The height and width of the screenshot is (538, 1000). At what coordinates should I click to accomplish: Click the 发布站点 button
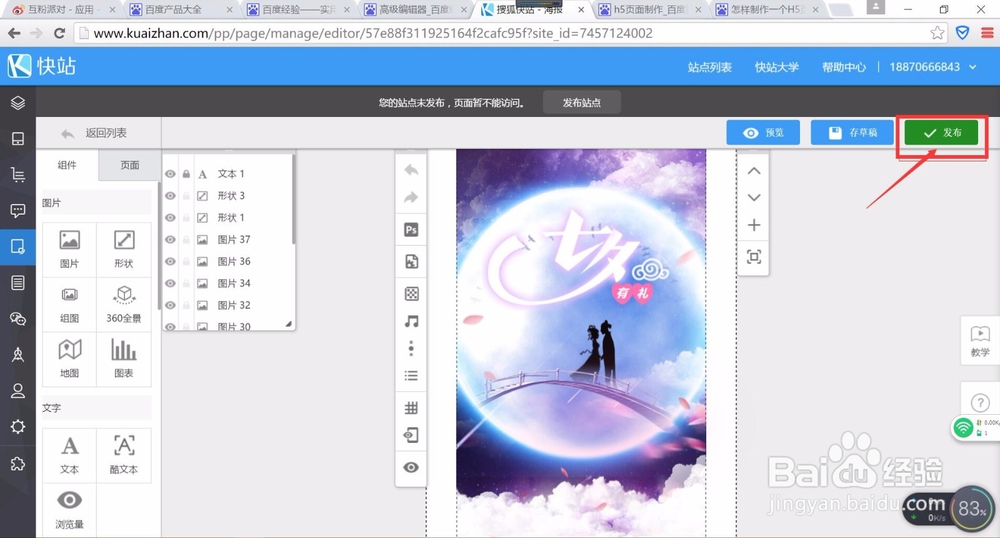pyautogui.click(x=582, y=103)
